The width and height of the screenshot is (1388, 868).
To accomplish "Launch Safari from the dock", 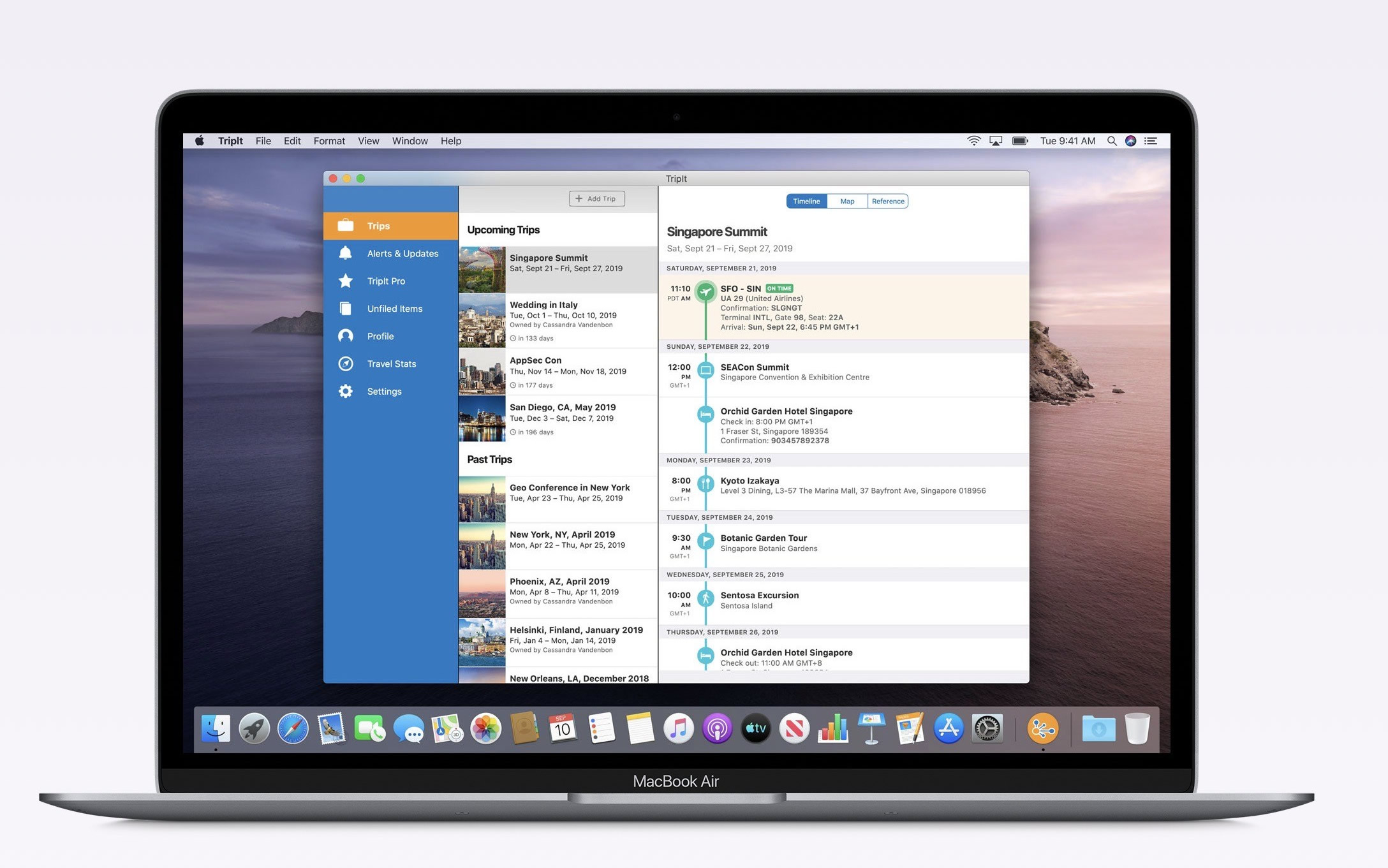I will click(293, 728).
